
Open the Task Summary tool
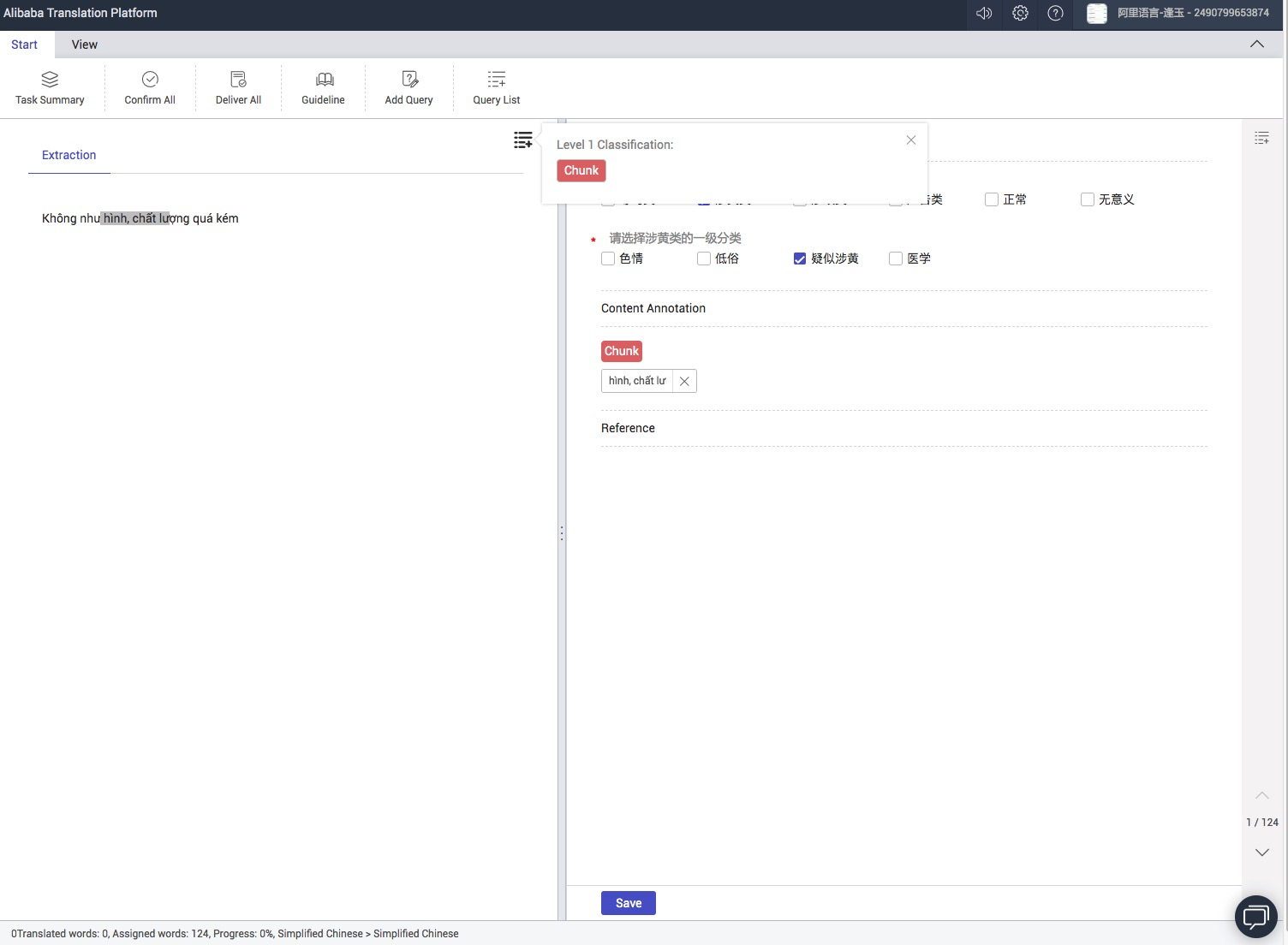pos(50,88)
